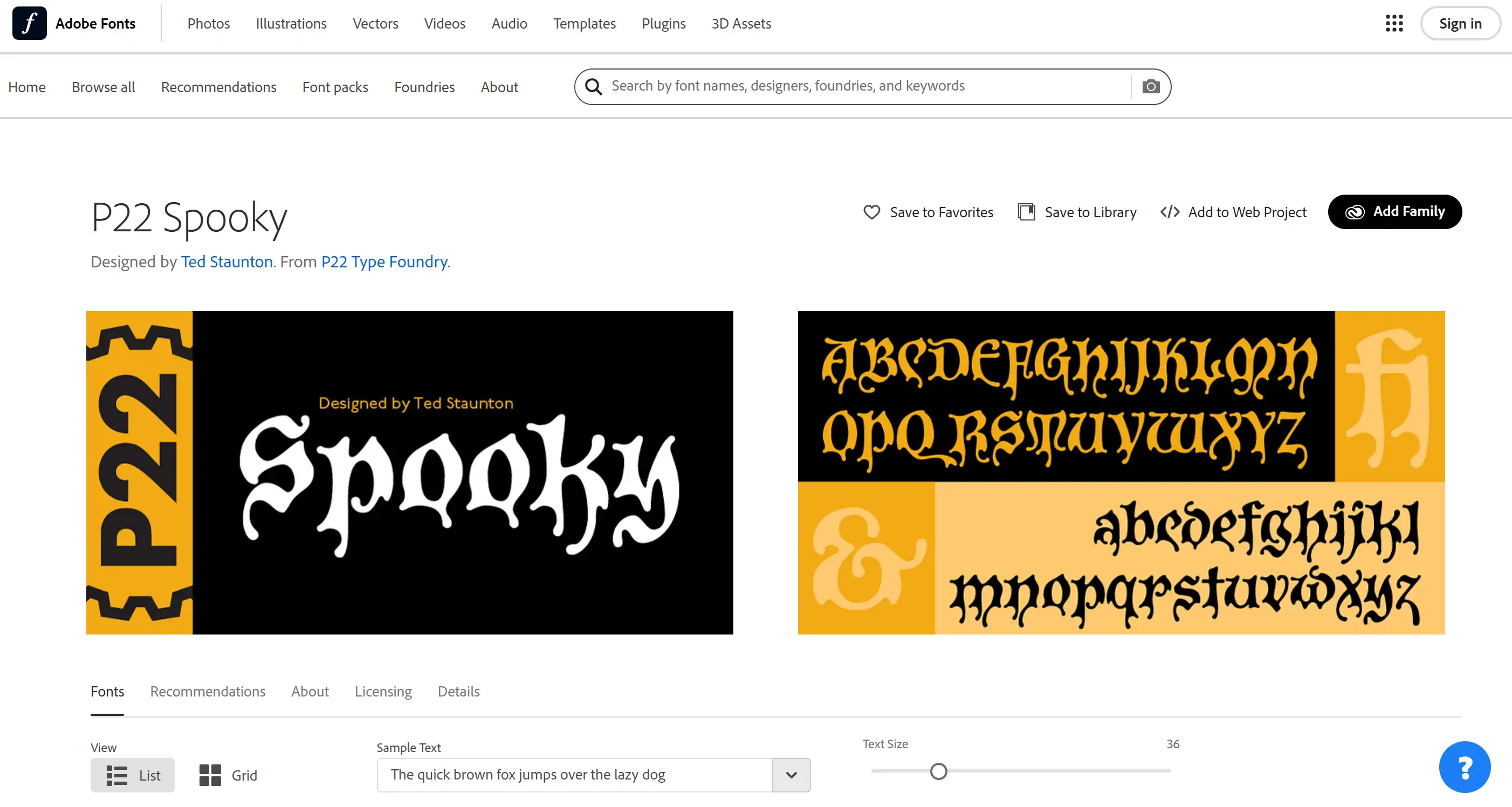Open 3D Assets in Adobe header
Viewport: 1512px width, 807px height.
(741, 24)
